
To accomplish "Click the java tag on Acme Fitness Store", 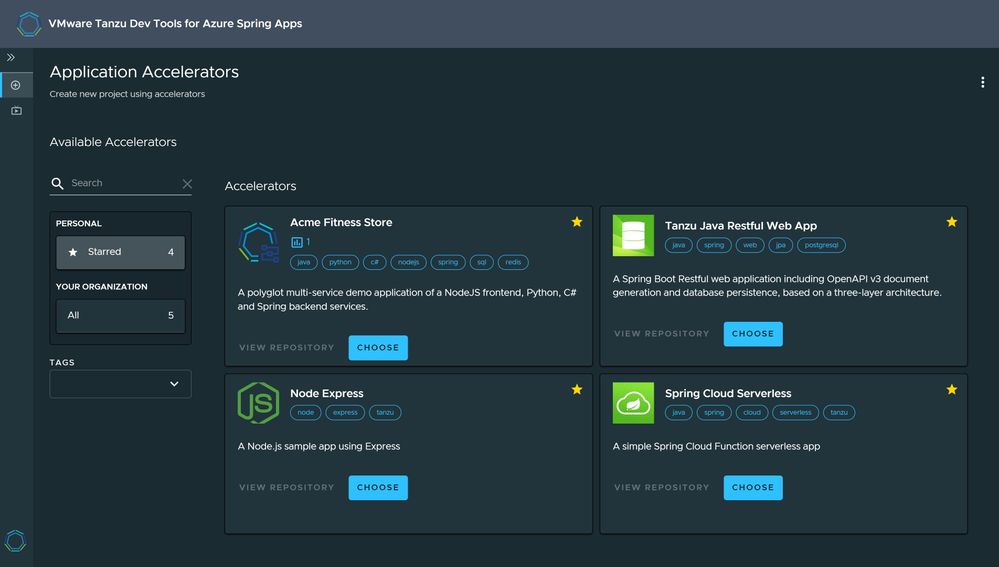I will point(304,262).
